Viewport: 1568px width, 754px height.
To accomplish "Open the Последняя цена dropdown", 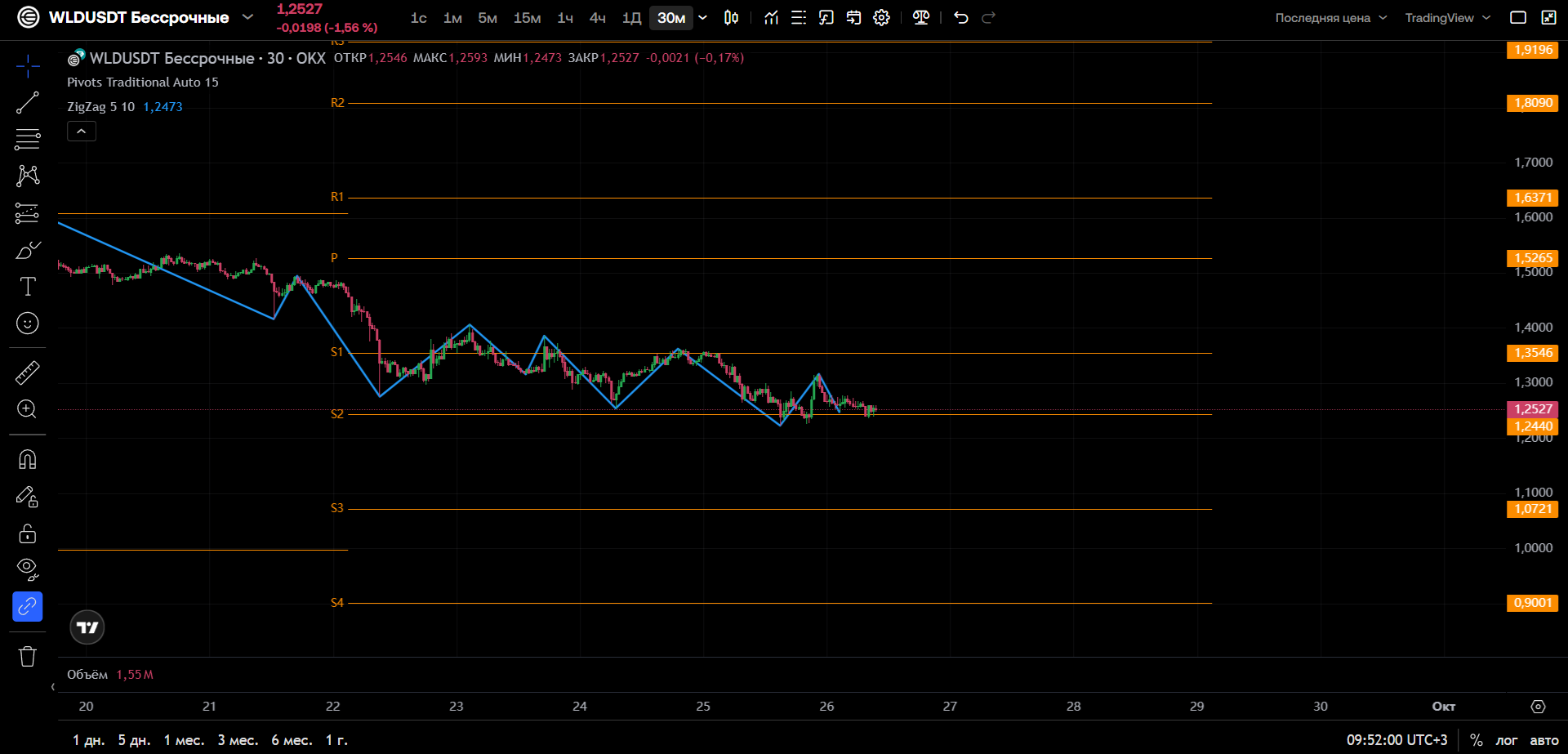I will click(1331, 18).
